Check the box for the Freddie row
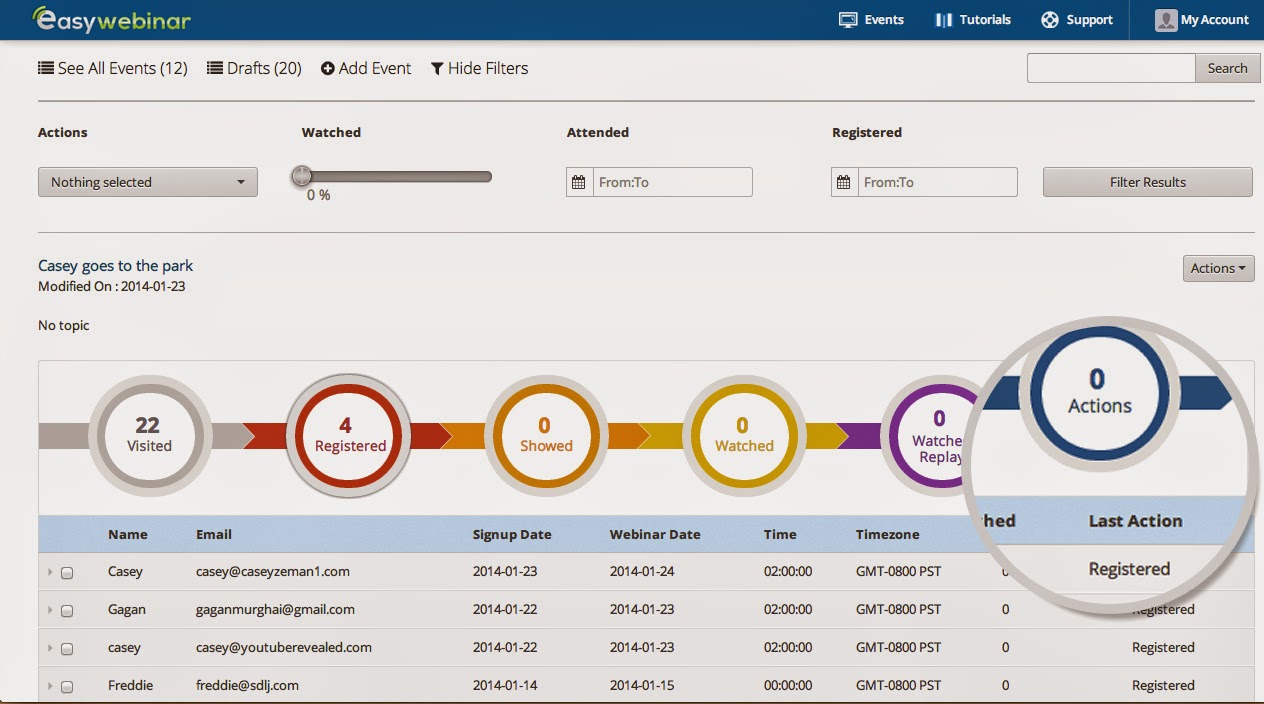This screenshot has height=704, width=1264. click(67, 687)
